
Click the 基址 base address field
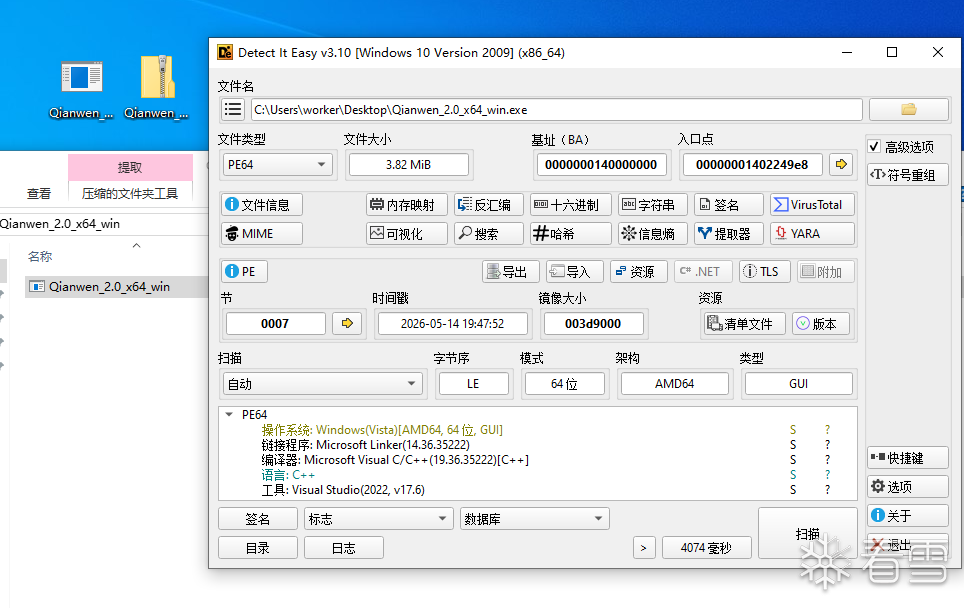(601, 164)
